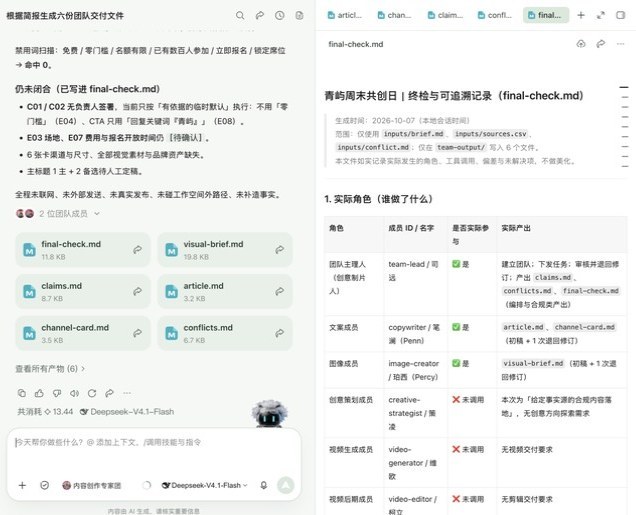Share the visual-brief.md file card
Screen dimensions: 636x515
[x=279, y=250]
